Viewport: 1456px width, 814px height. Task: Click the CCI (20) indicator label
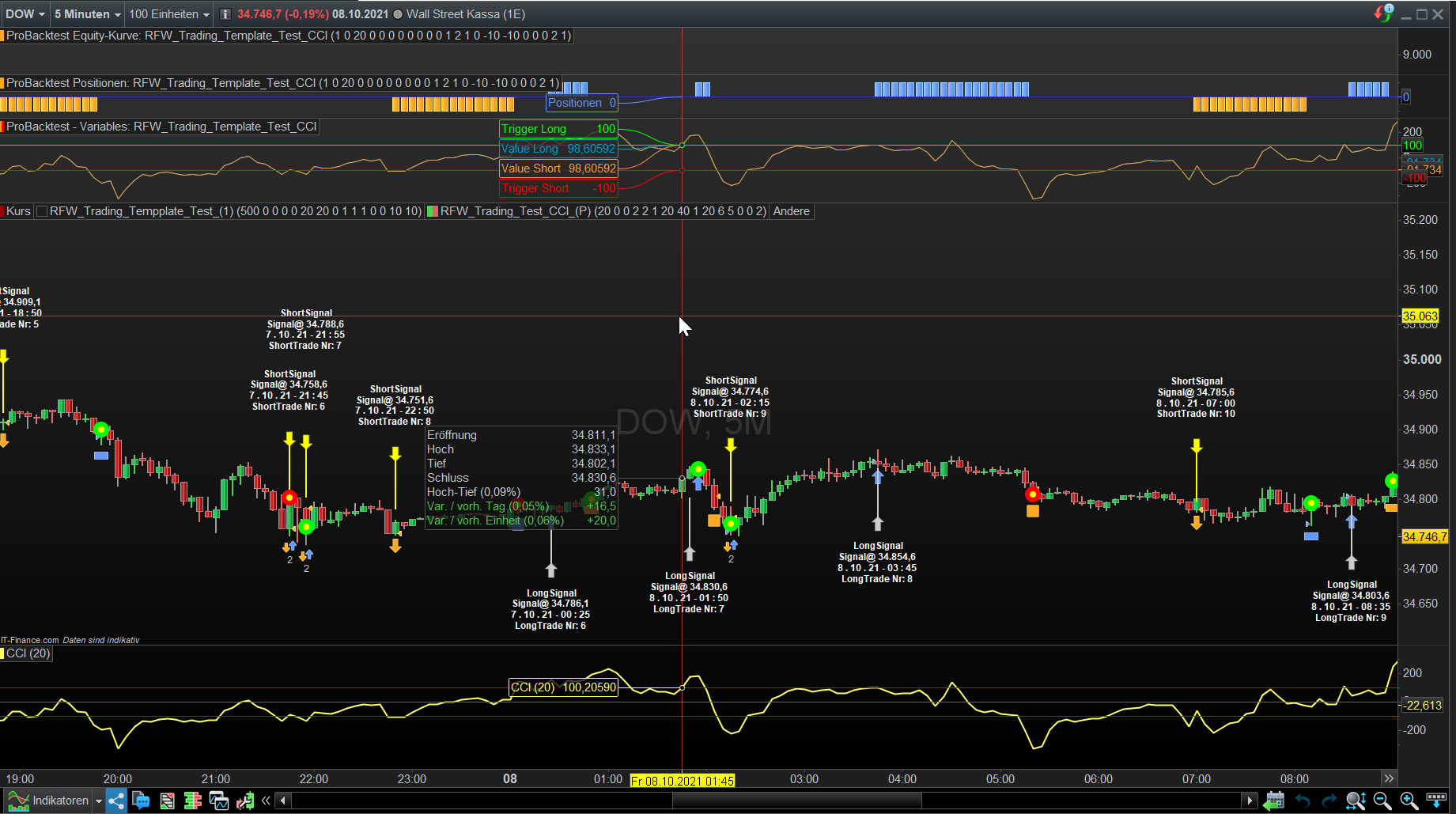tap(28, 653)
